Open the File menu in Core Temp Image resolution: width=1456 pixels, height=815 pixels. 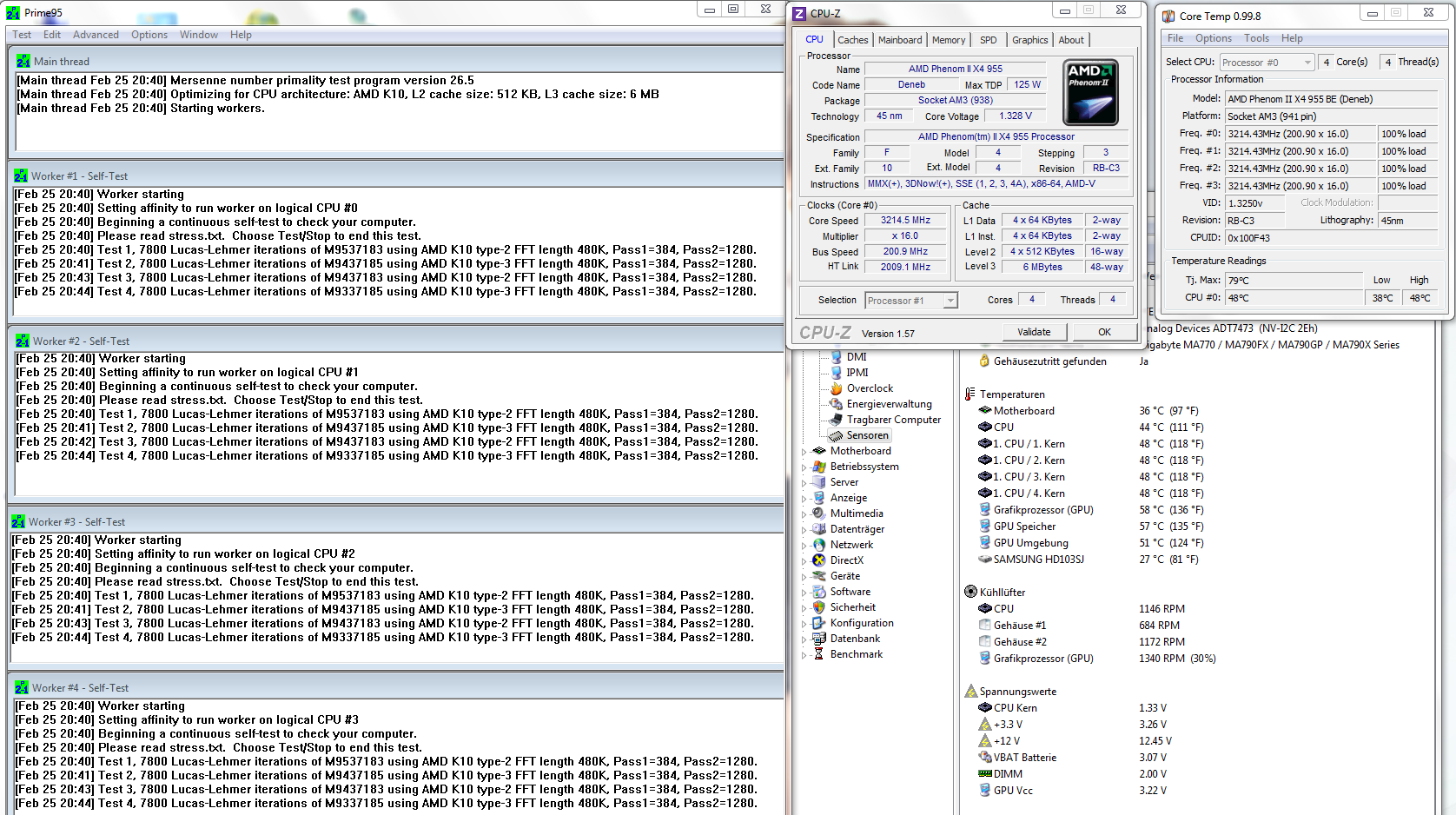point(1175,38)
